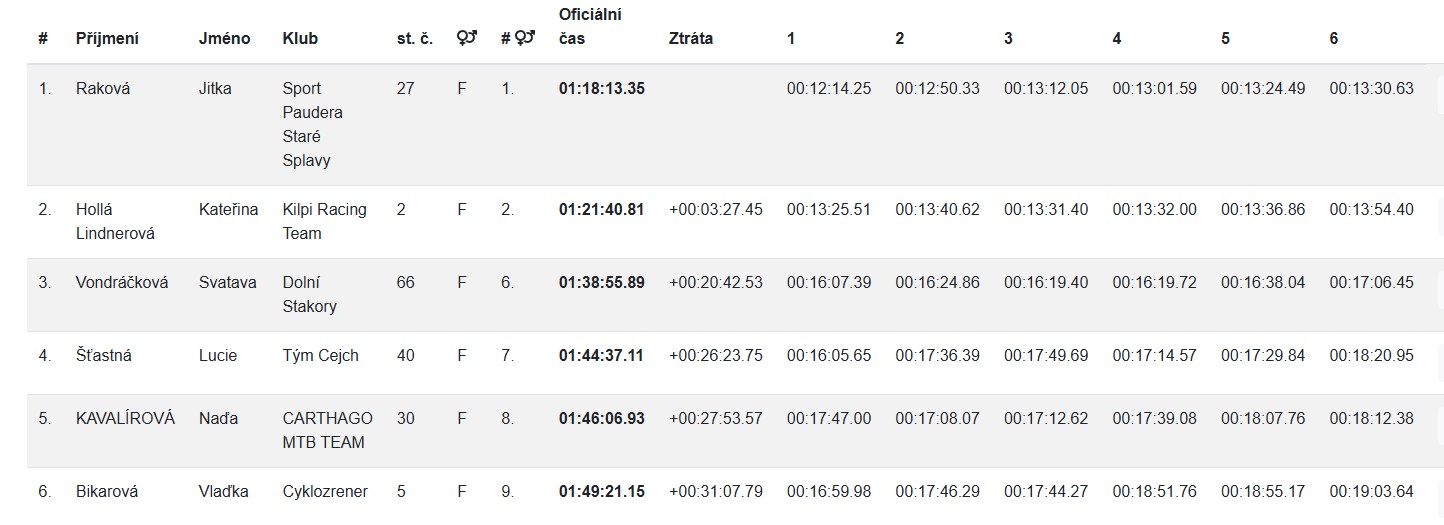The width and height of the screenshot is (1444, 525).
Task: Click the CARTHAGO MTB TEAM club cell
Action: [327, 430]
